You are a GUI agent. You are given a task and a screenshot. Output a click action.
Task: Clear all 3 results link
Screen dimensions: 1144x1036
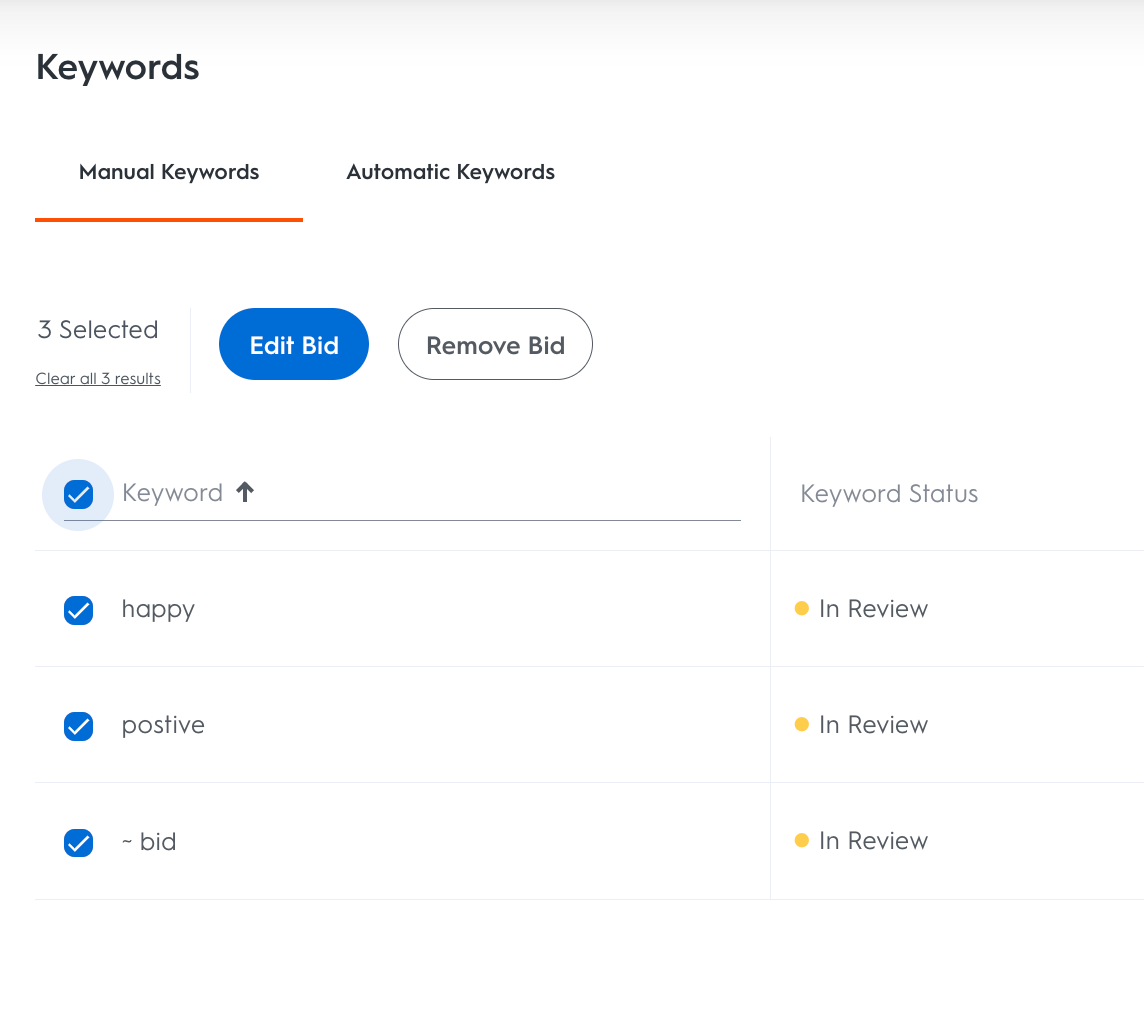tap(98, 379)
